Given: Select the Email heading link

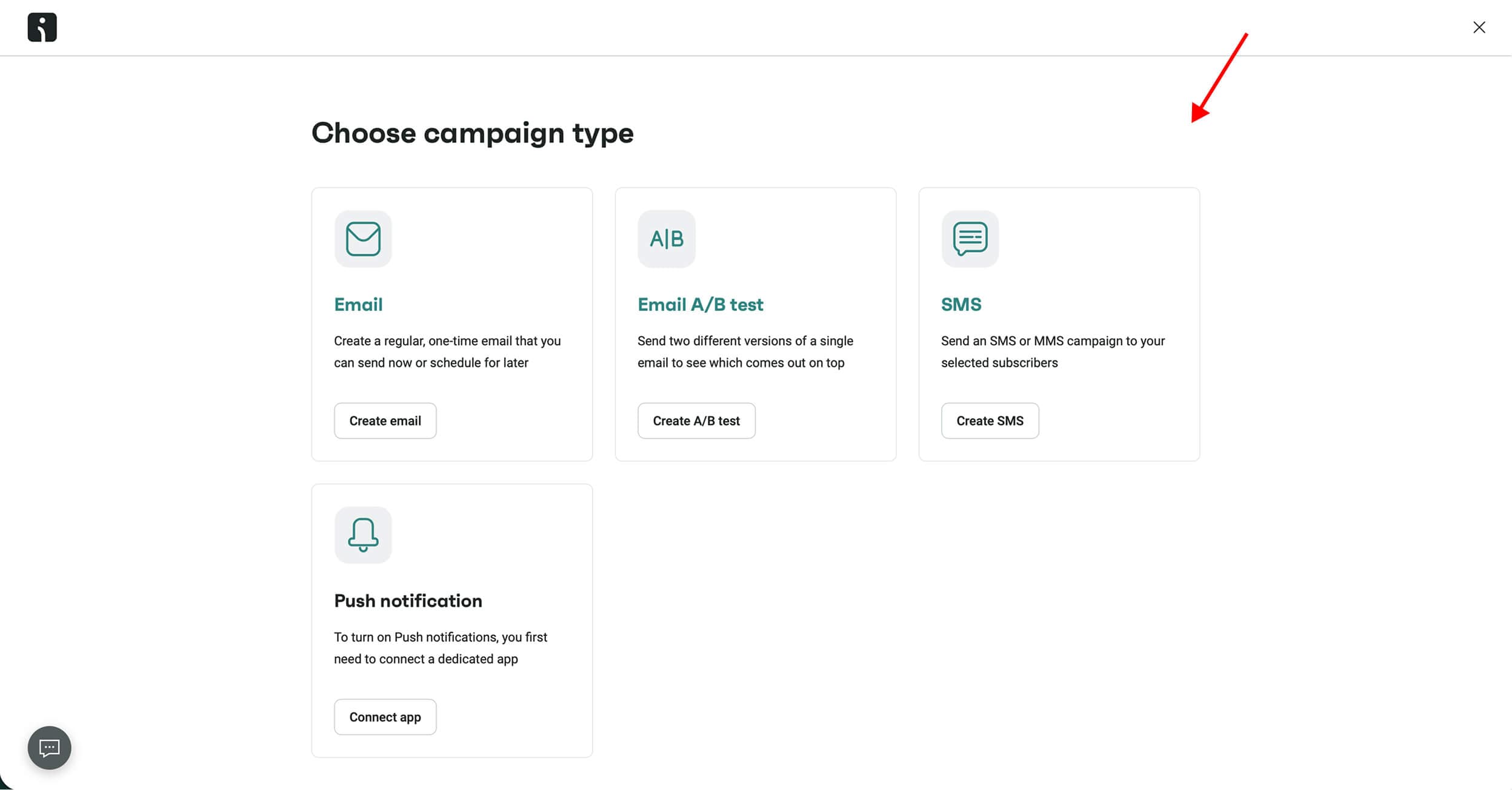Looking at the screenshot, I should [358, 305].
